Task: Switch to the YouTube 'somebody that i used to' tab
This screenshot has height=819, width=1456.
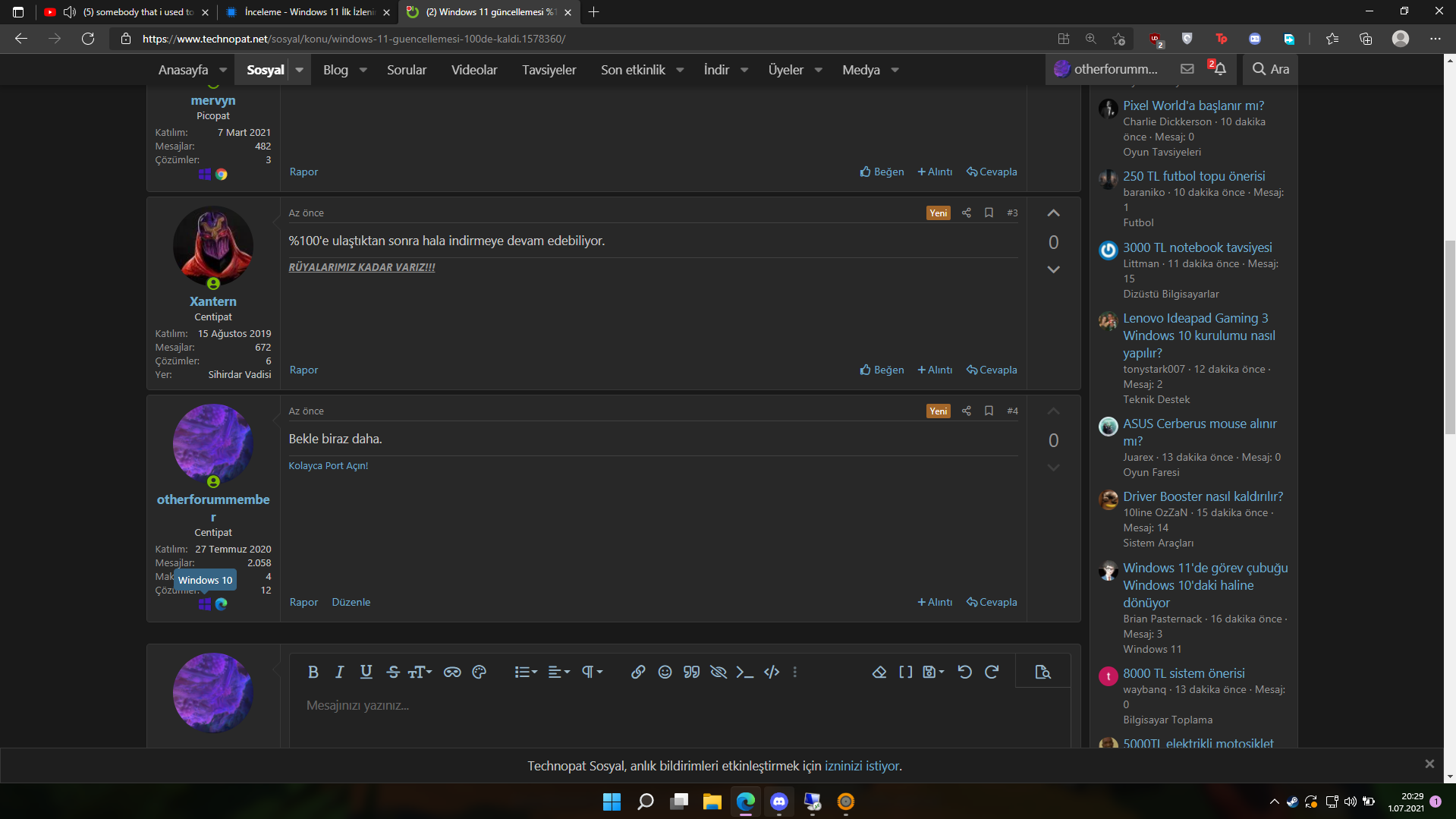Action: pyautogui.click(x=137, y=12)
